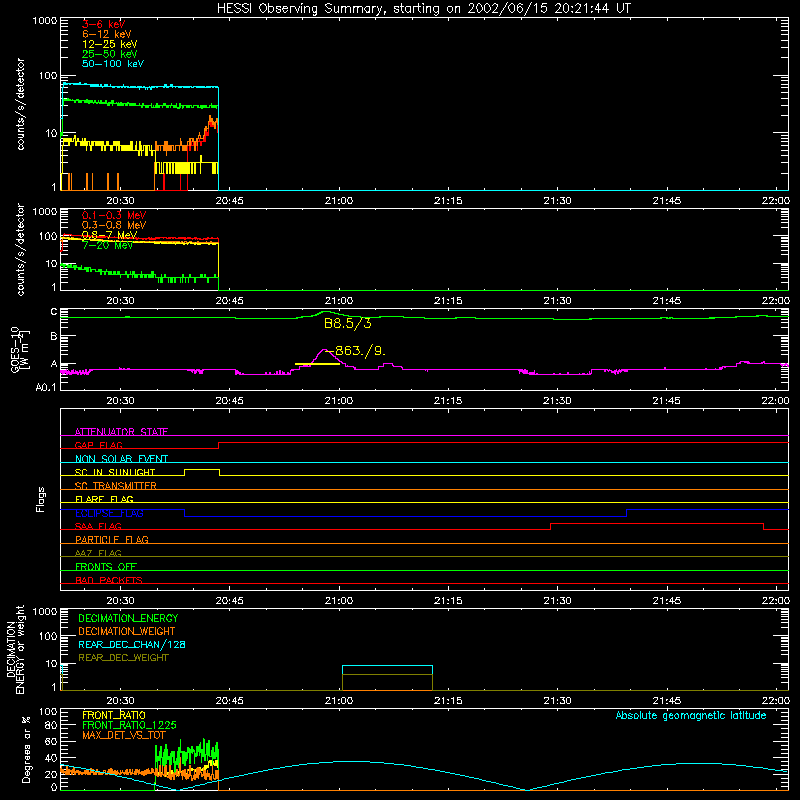The height and width of the screenshot is (800, 800).
Task: Click the SC_IN_SUNLIGHT flag label
Action: point(115,472)
